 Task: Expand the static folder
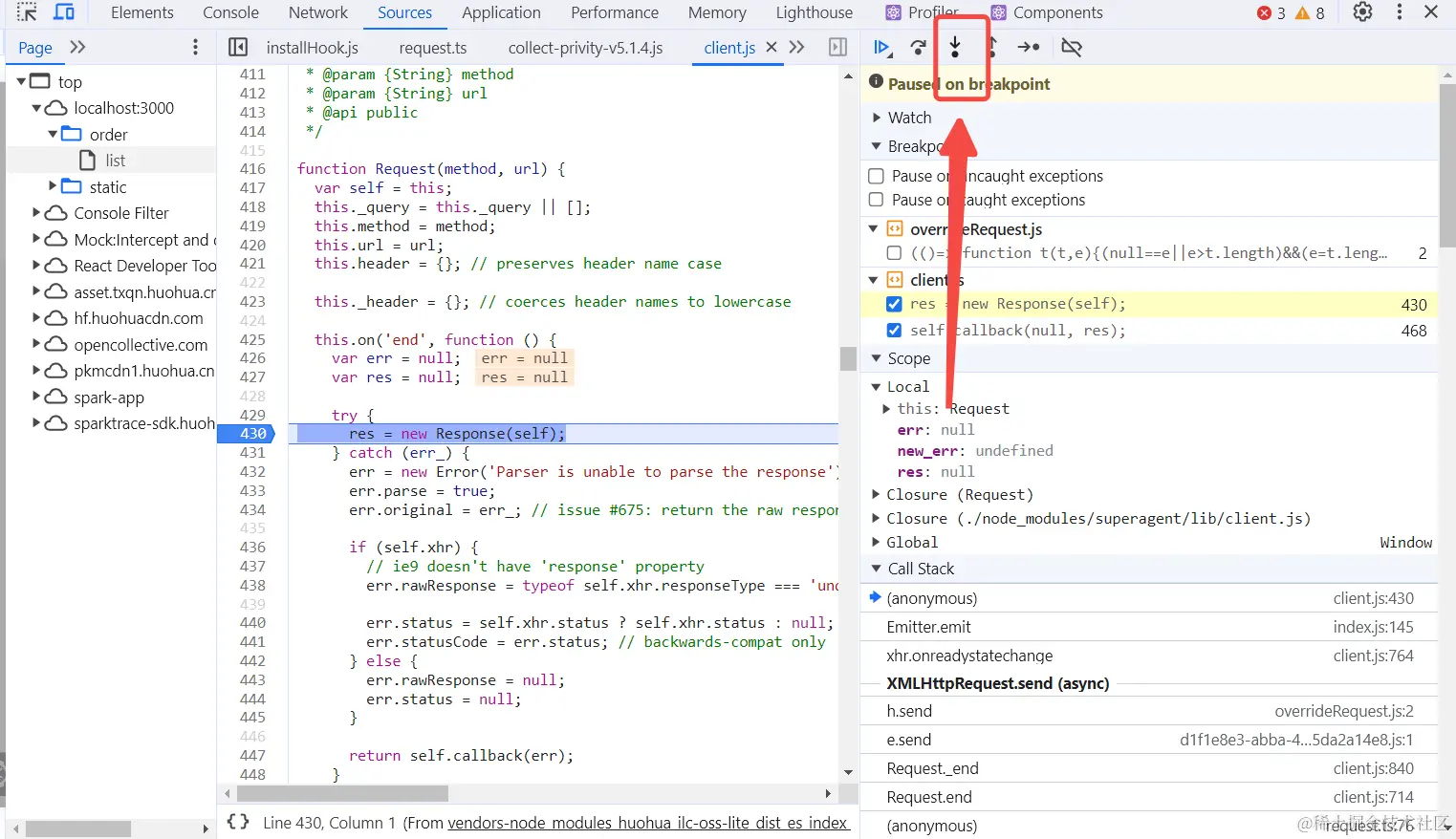pos(53,186)
